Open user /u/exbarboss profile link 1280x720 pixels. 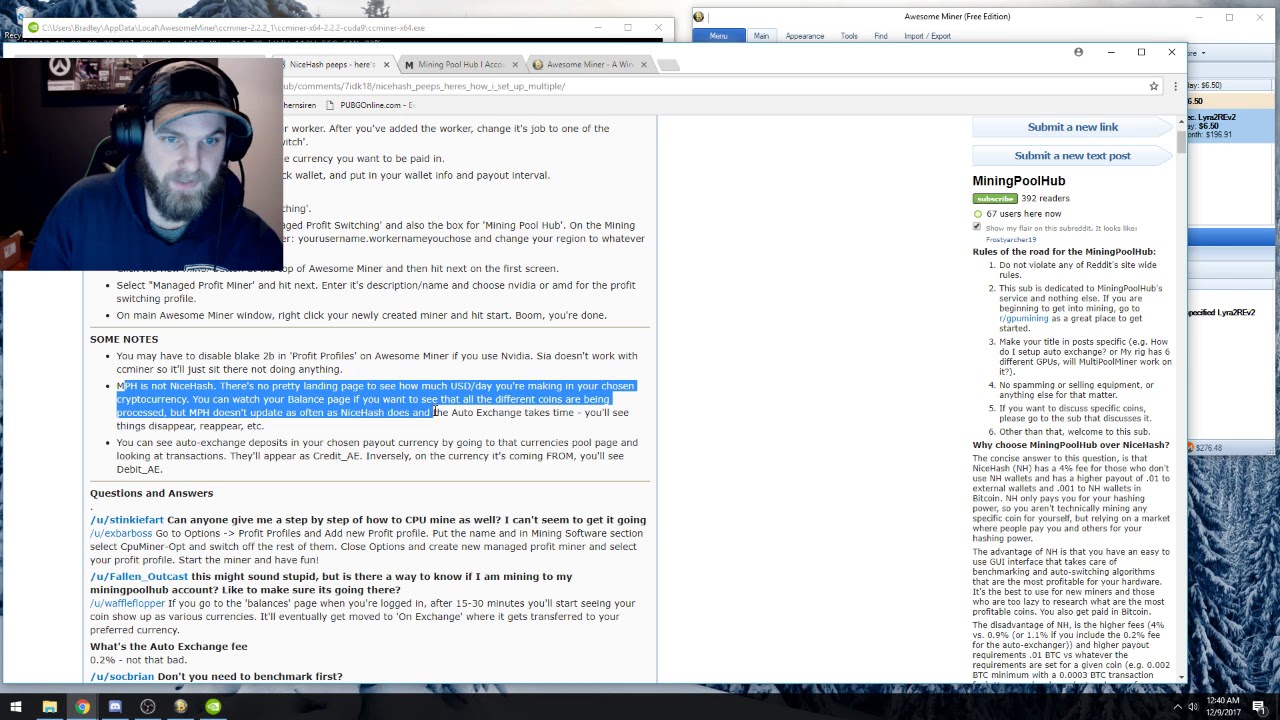point(121,533)
